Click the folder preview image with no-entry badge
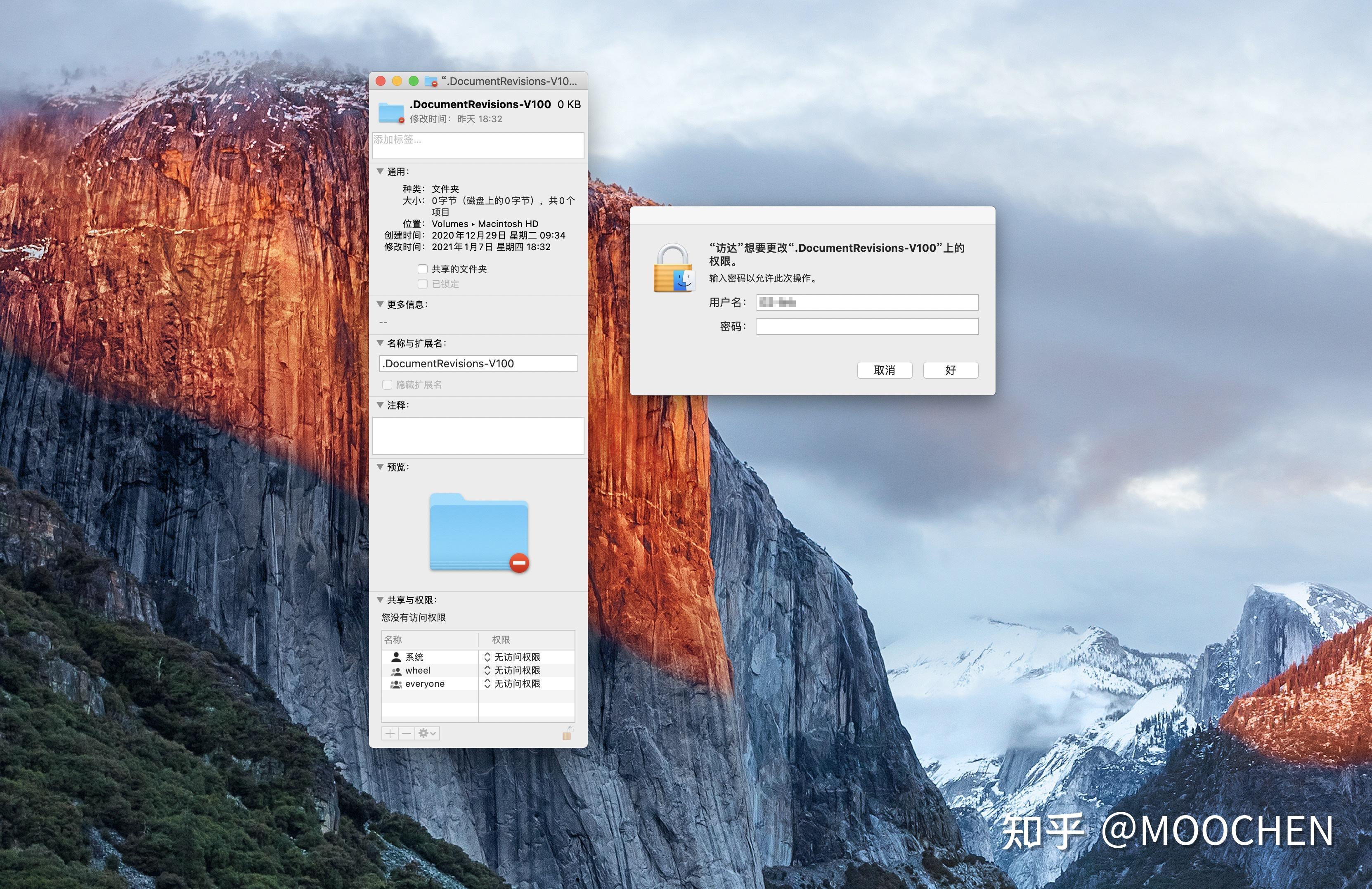 [479, 533]
